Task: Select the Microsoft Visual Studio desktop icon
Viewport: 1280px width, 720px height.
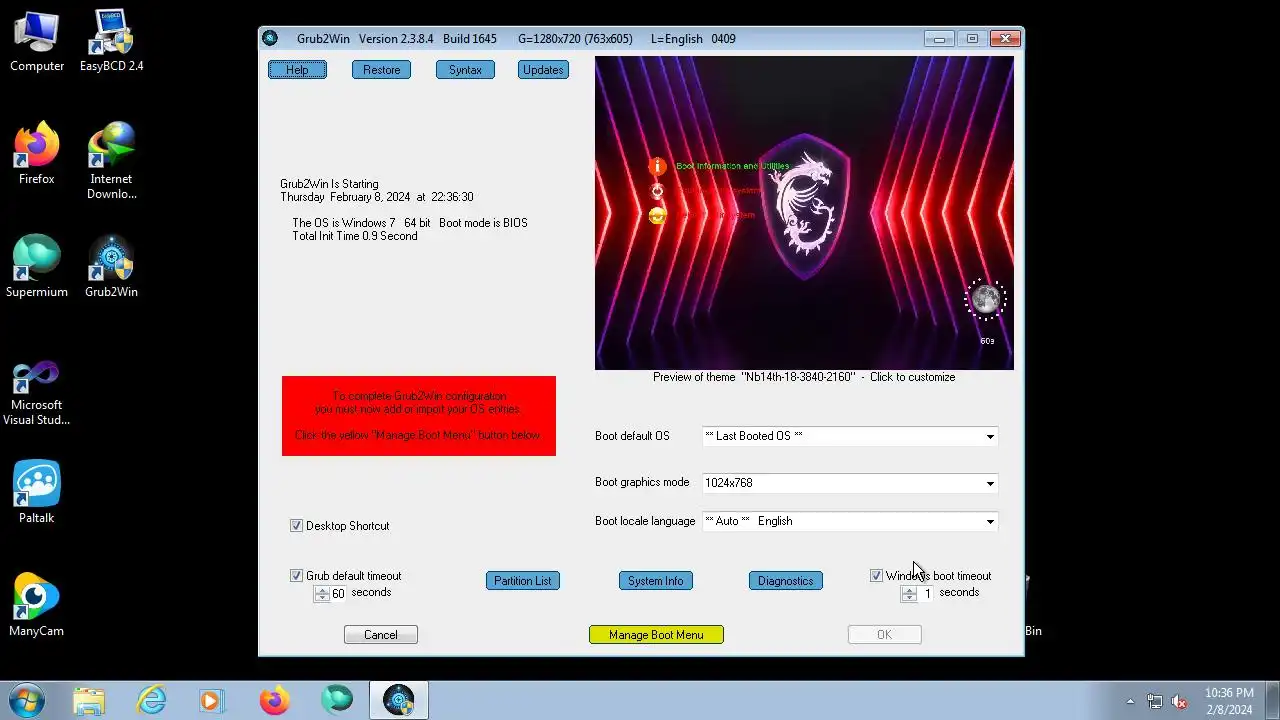Action: coord(36,393)
